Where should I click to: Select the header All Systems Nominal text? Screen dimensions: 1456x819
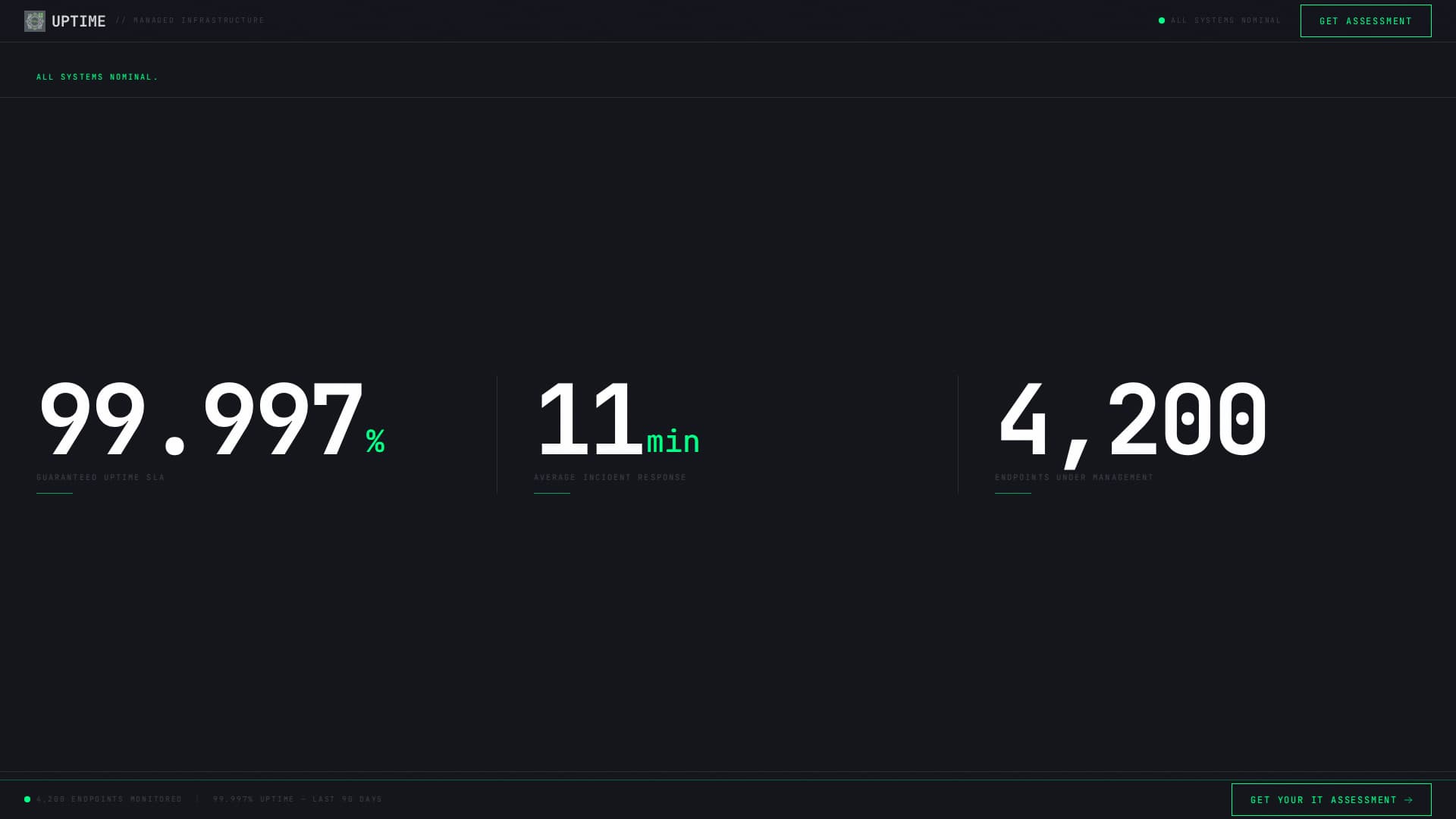pos(1225,20)
